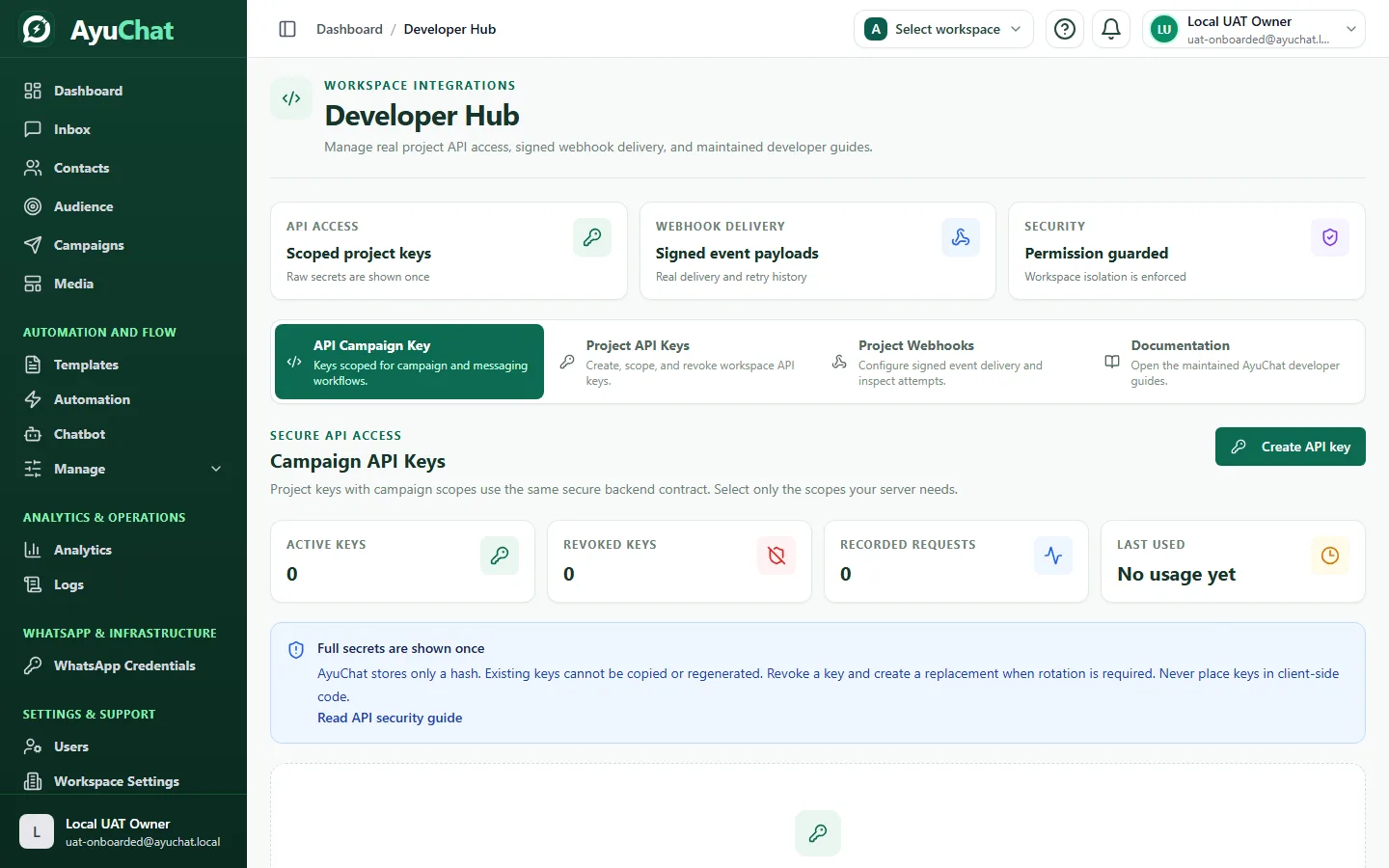This screenshot has width=1389, height=868.
Task: Click the Automation lightning bolt icon
Action: [x=33, y=399]
